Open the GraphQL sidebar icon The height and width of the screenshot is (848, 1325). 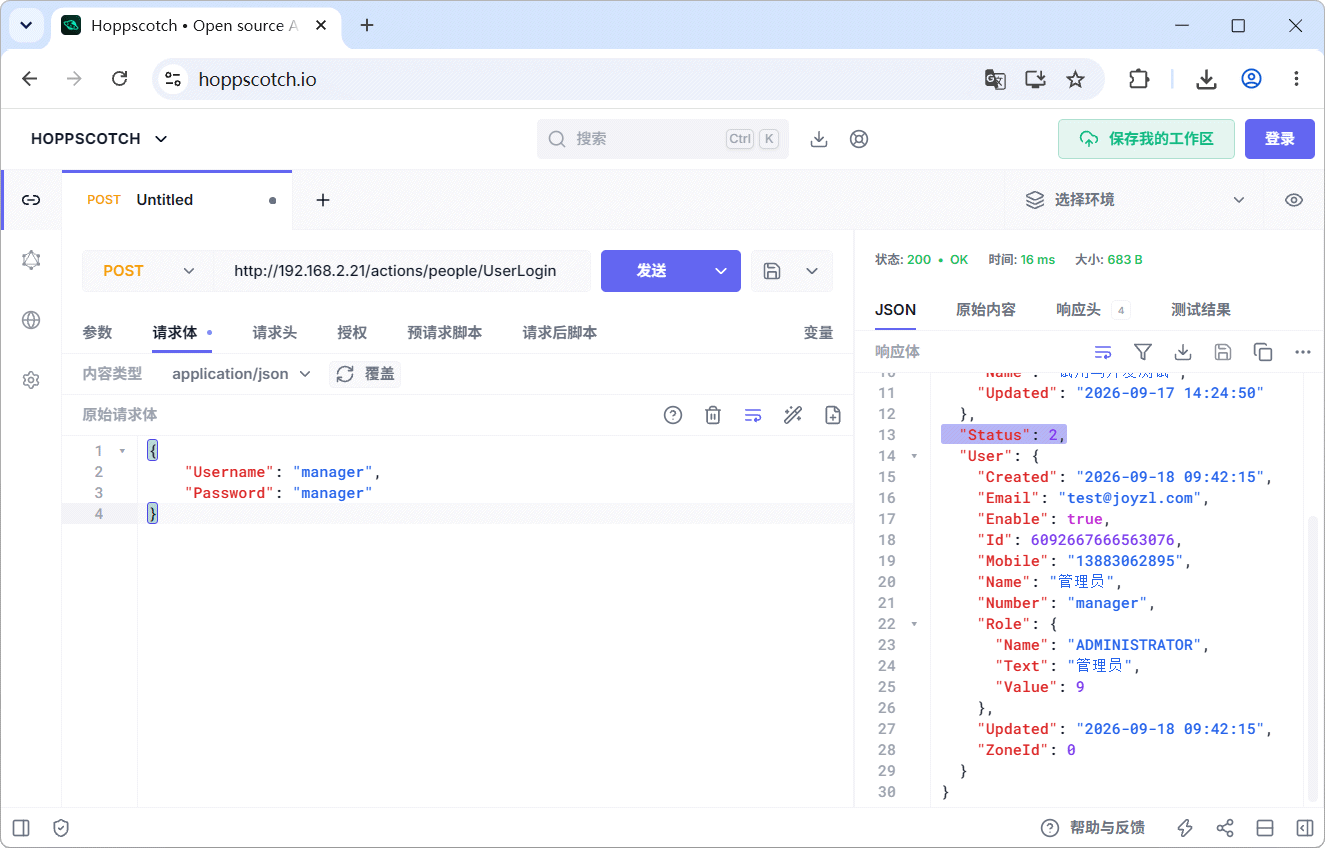coord(31,260)
